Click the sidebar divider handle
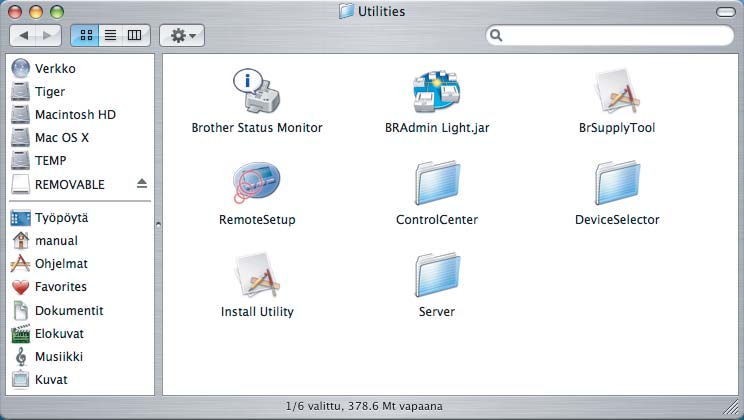Viewport: 744px width, 420px height. tap(158, 224)
